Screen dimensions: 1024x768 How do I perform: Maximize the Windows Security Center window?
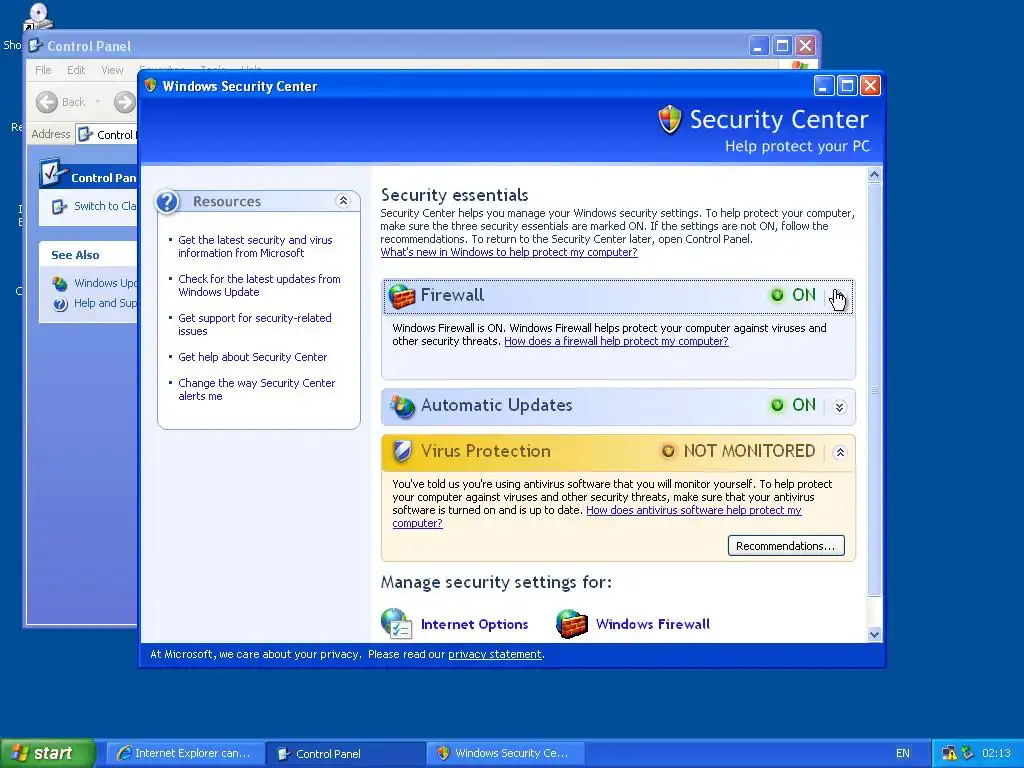tap(847, 86)
